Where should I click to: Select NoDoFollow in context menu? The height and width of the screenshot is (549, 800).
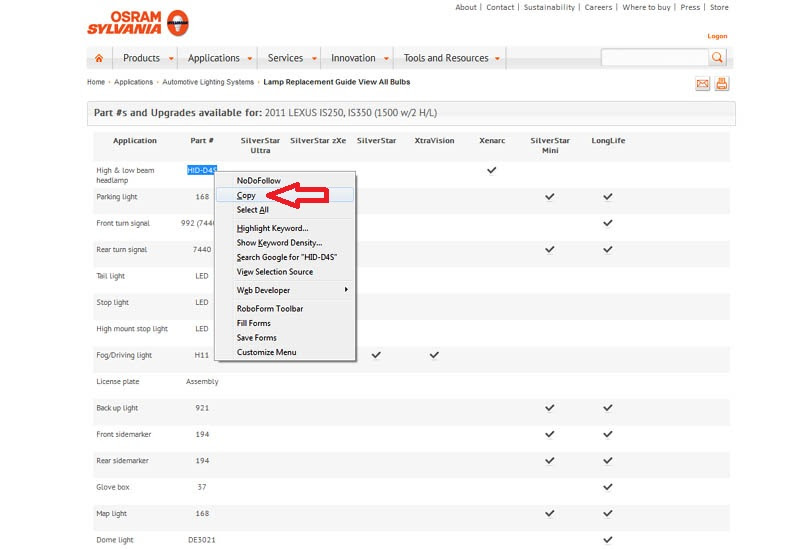pos(285,181)
